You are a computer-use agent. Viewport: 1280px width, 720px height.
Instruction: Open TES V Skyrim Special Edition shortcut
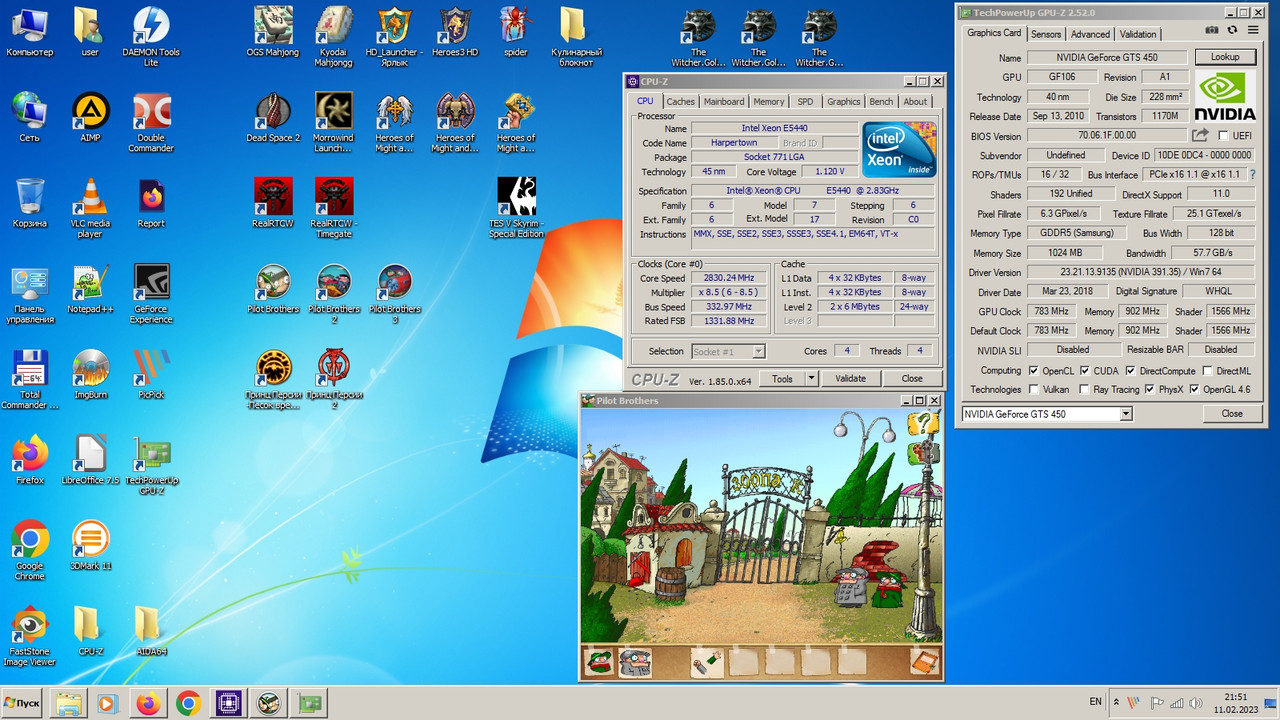point(516,208)
